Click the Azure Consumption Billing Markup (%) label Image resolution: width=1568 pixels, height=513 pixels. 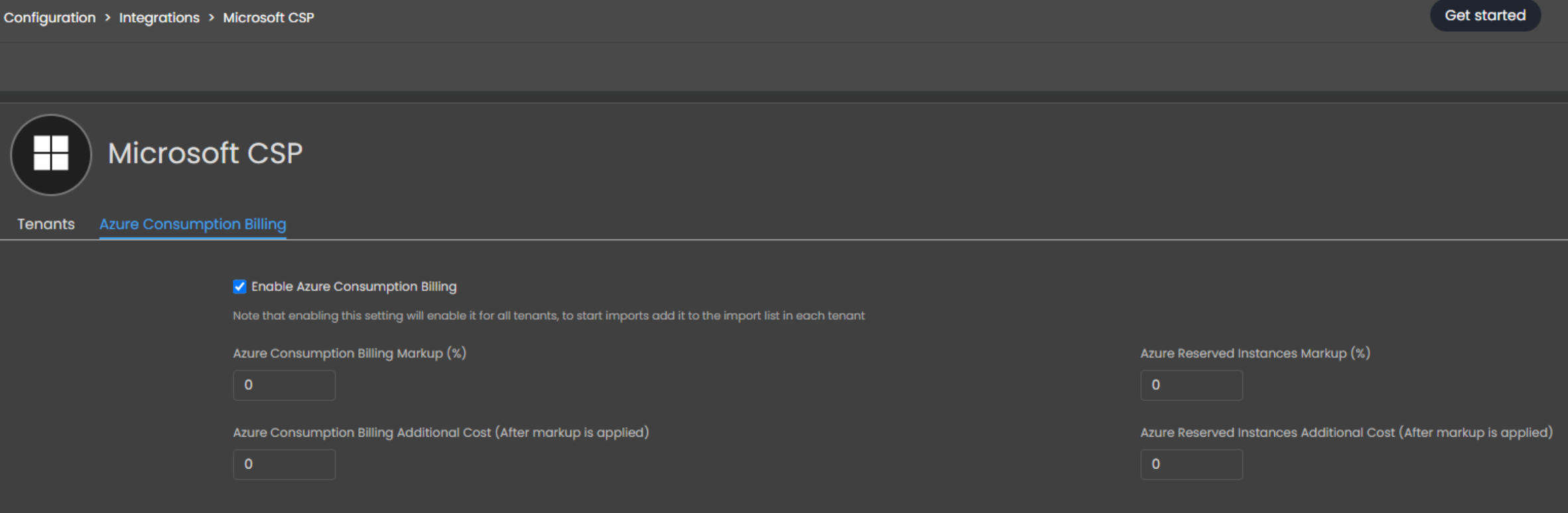pos(350,353)
